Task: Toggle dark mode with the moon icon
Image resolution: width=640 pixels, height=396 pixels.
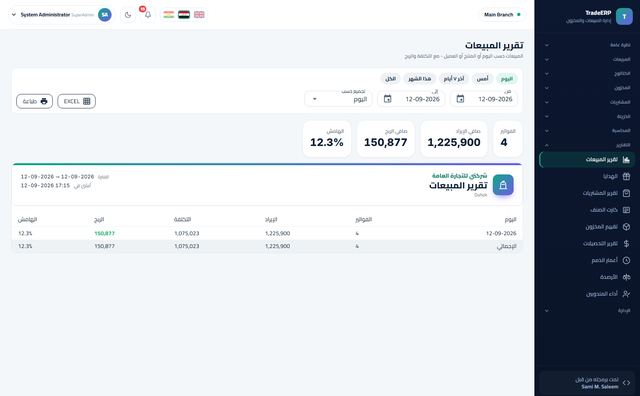Action: coord(128,15)
